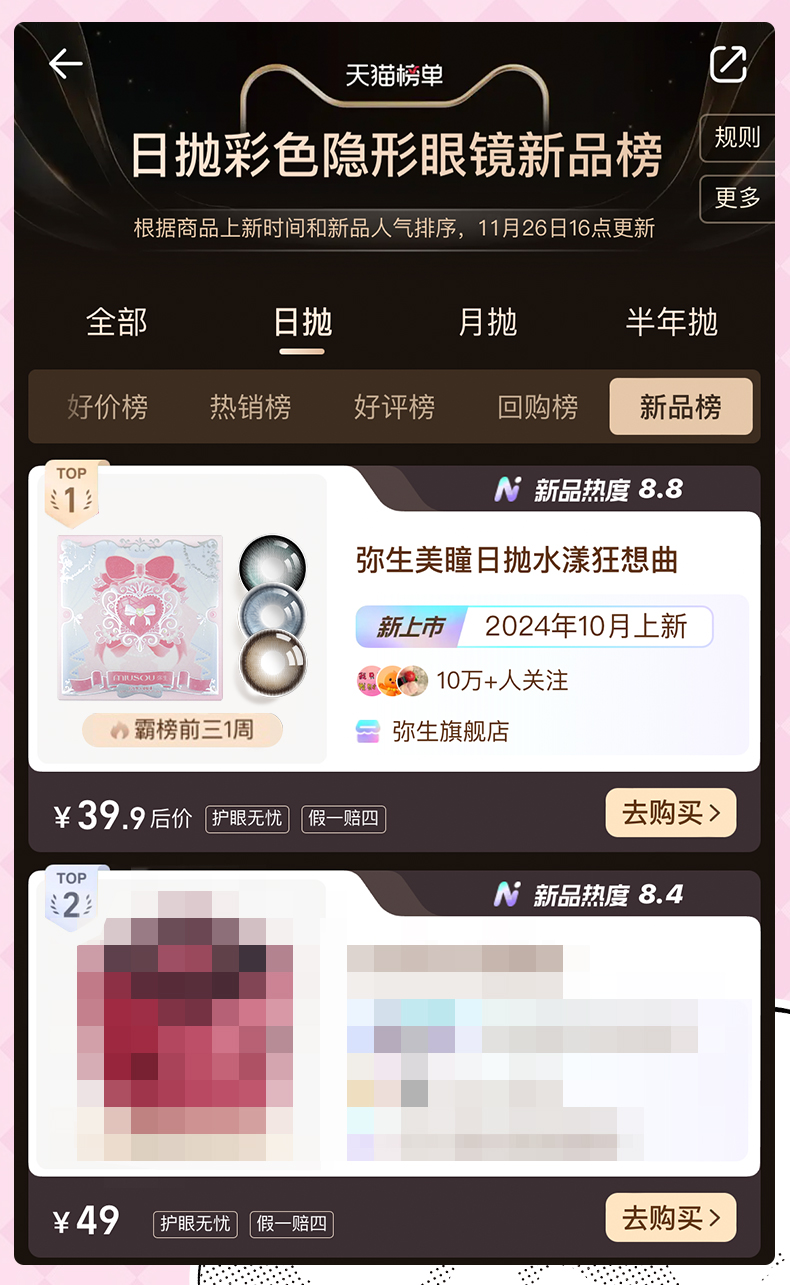Tap the TOP 1 rank badge
The width and height of the screenshot is (790, 1285).
(71, 492)
